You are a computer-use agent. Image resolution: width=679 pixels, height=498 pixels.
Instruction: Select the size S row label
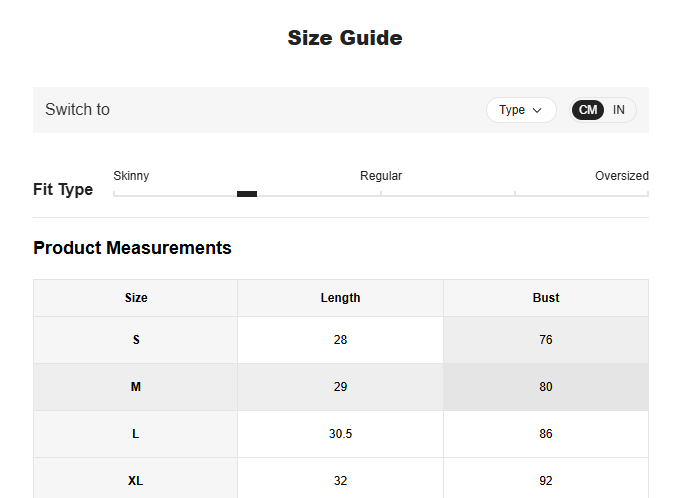[x=136, y=340]
